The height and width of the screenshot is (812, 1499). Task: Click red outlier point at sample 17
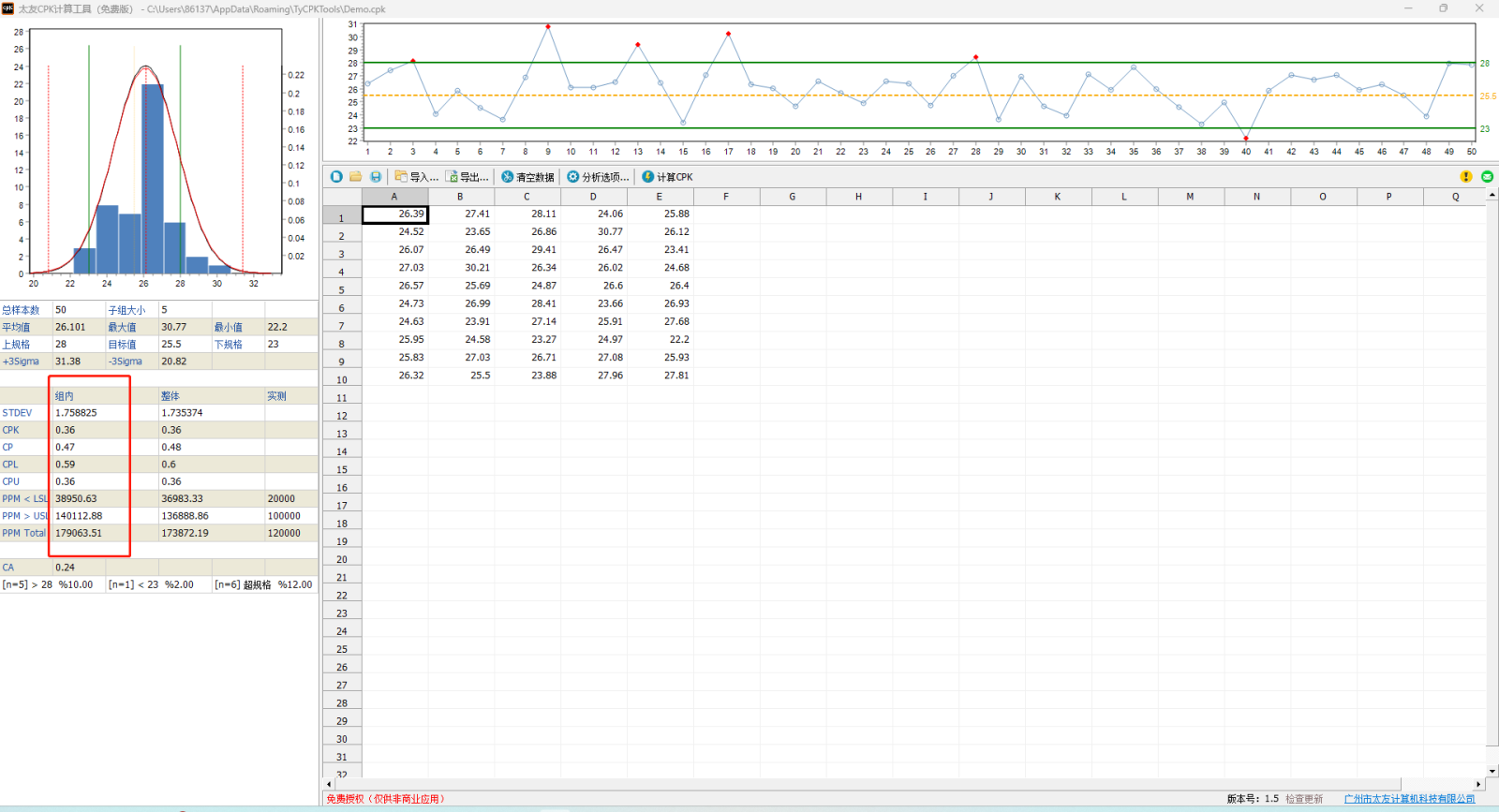click(728, 34)
